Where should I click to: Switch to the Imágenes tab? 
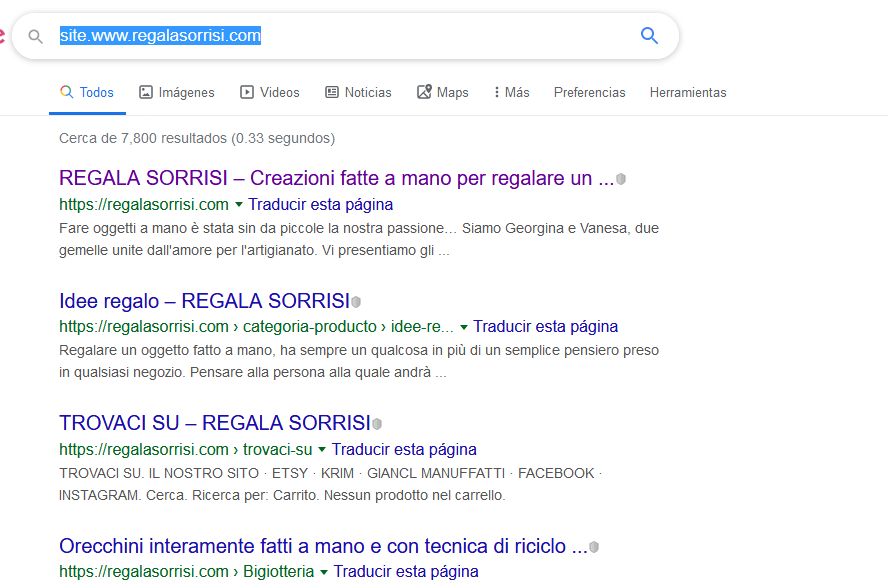point(177,92)
